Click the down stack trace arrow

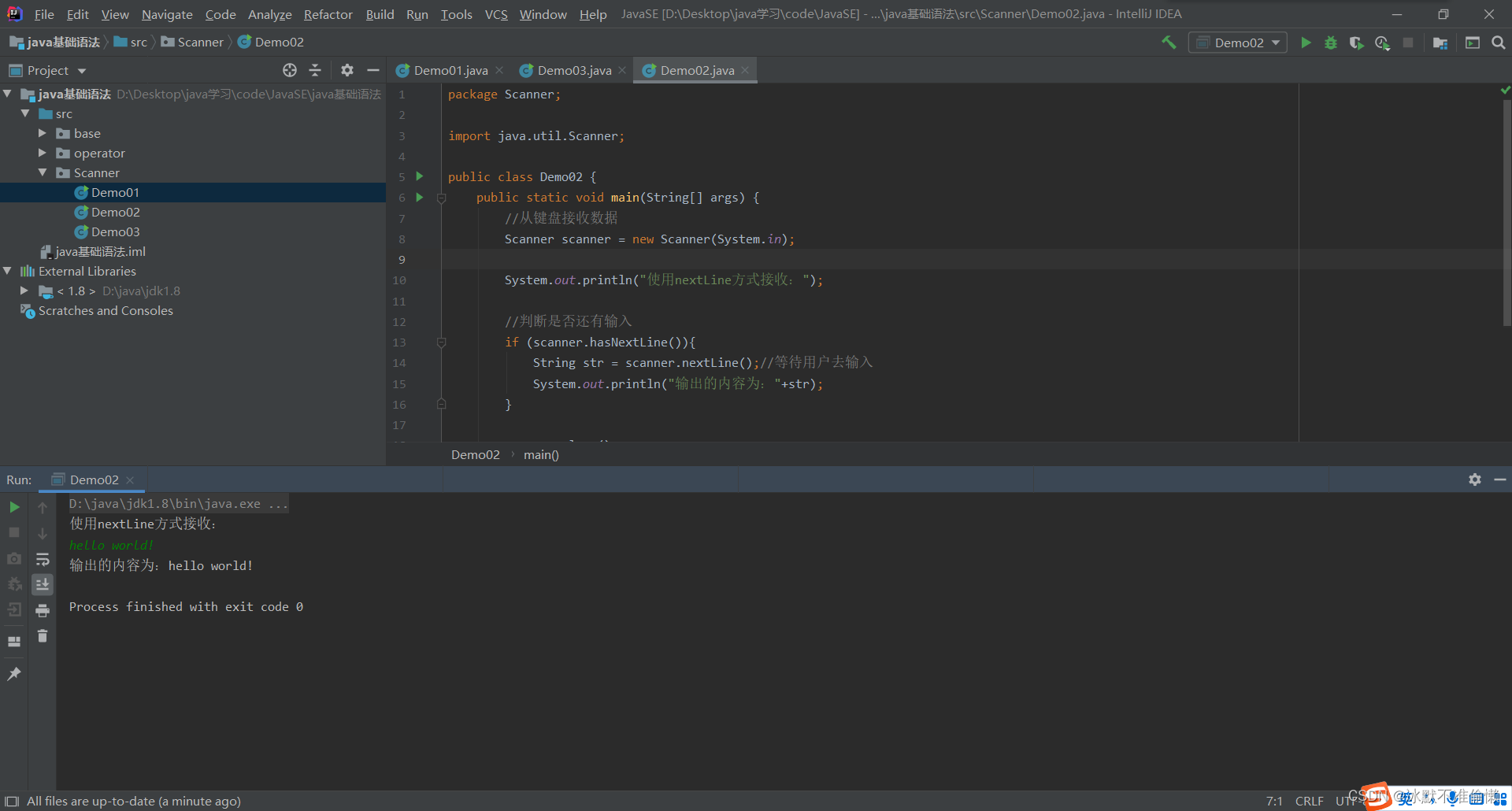(43, 533)
